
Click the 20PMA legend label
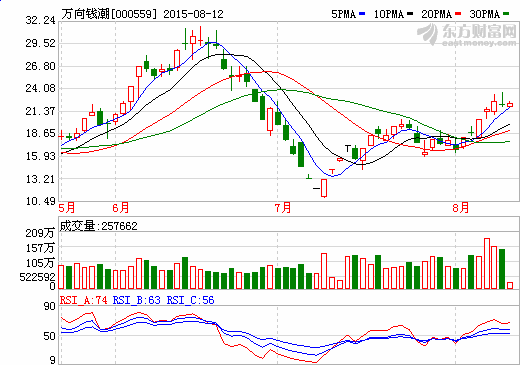pos(436,14)
